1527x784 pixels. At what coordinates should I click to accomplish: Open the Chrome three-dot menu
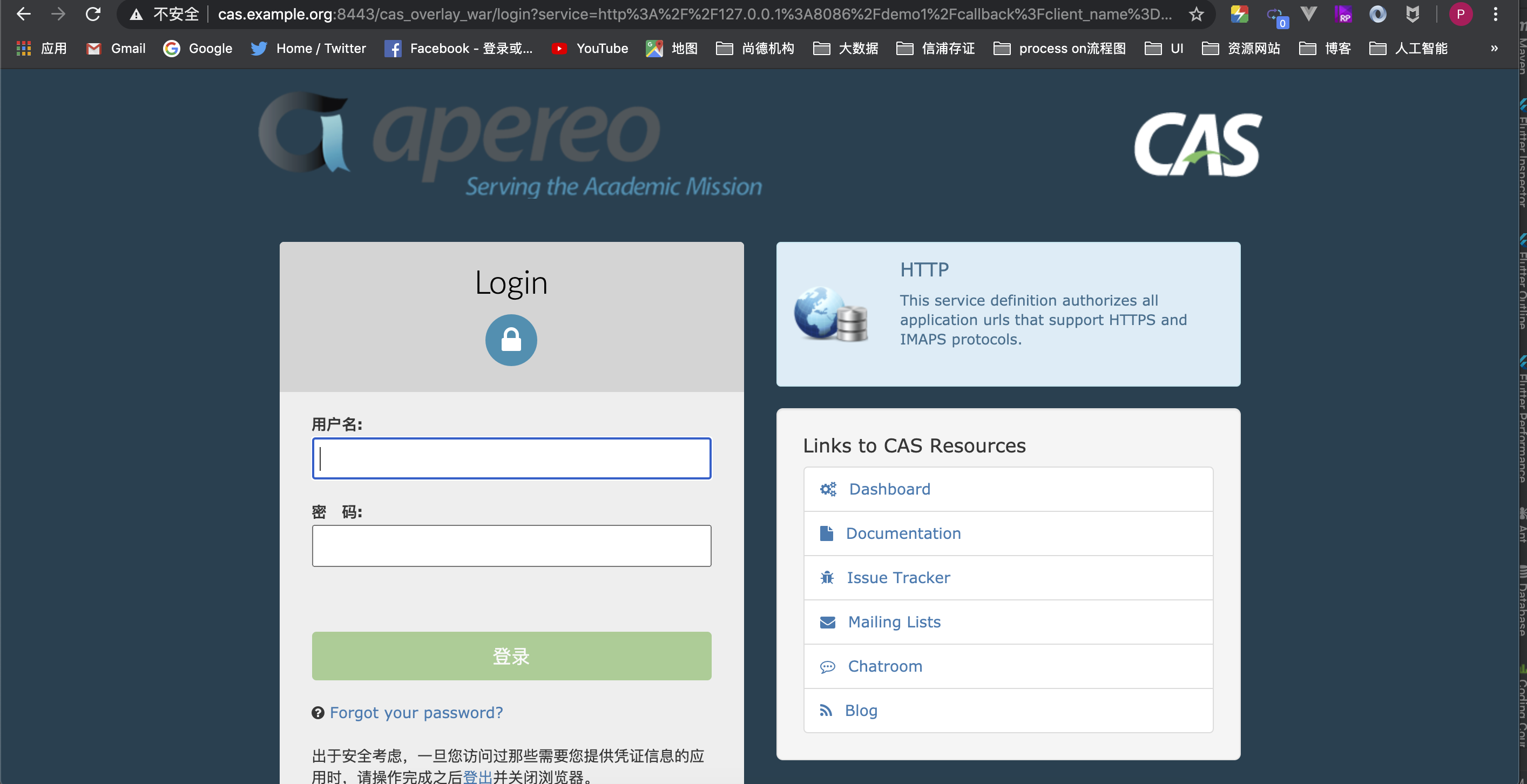[1496, 14]
